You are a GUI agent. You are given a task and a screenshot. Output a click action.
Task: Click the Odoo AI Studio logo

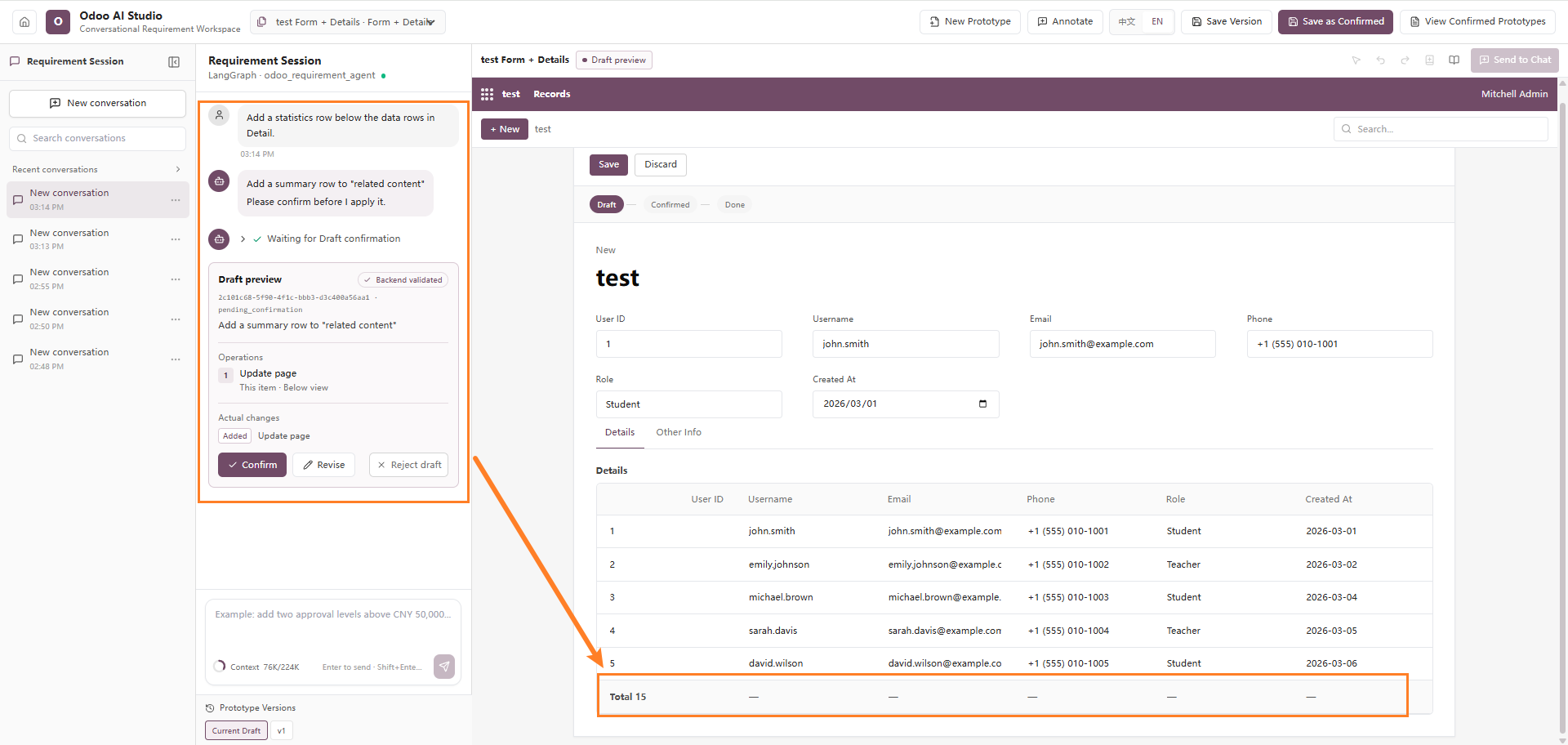tap(58, 22)
